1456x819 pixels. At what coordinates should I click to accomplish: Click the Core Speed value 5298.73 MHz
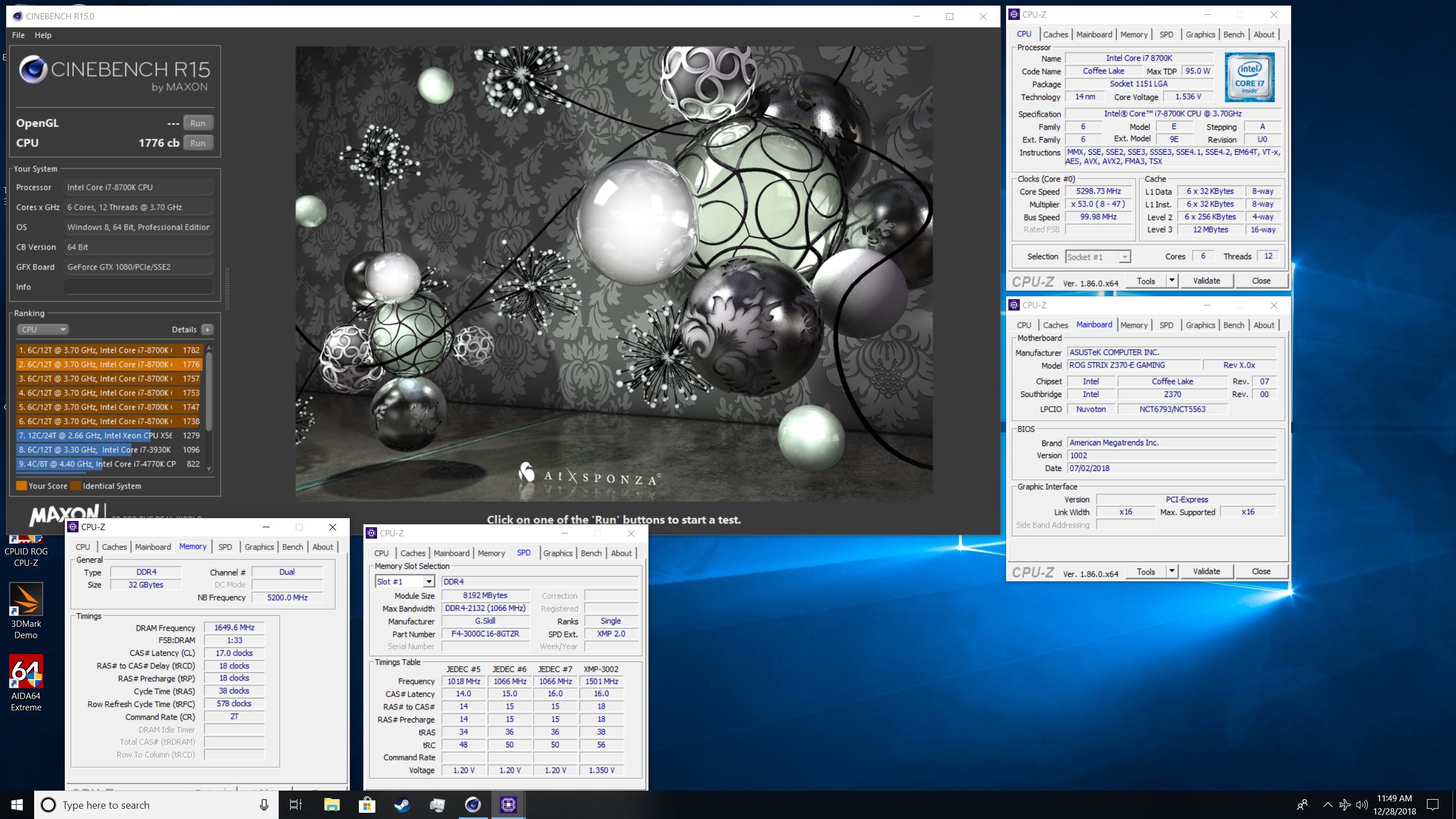tap(1098, 191)
